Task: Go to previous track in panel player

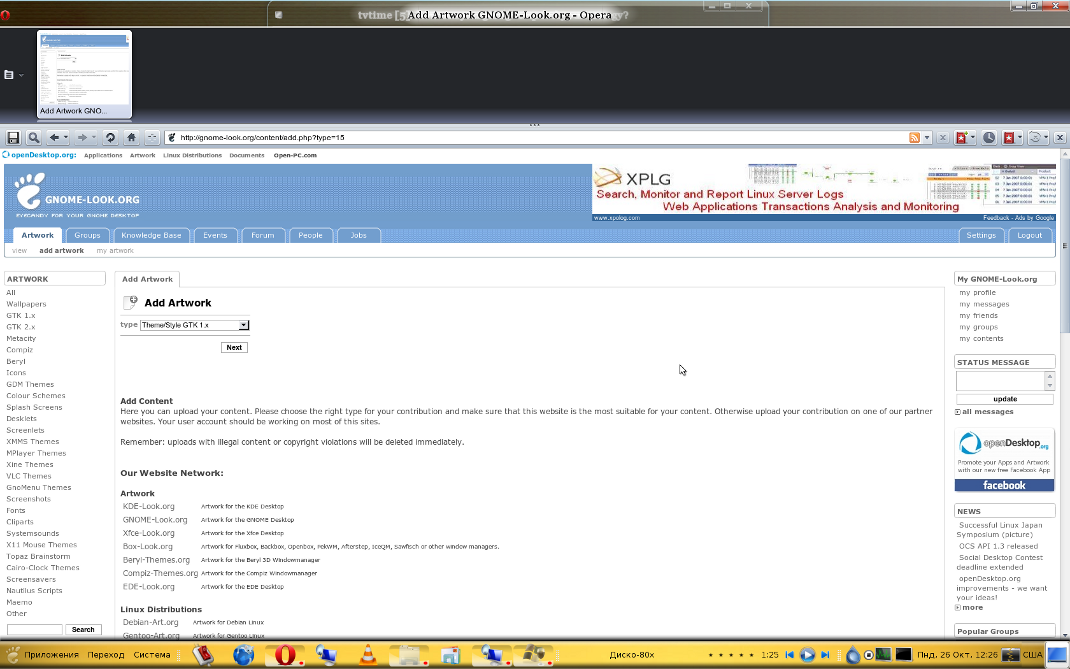Action: [790, 655]
